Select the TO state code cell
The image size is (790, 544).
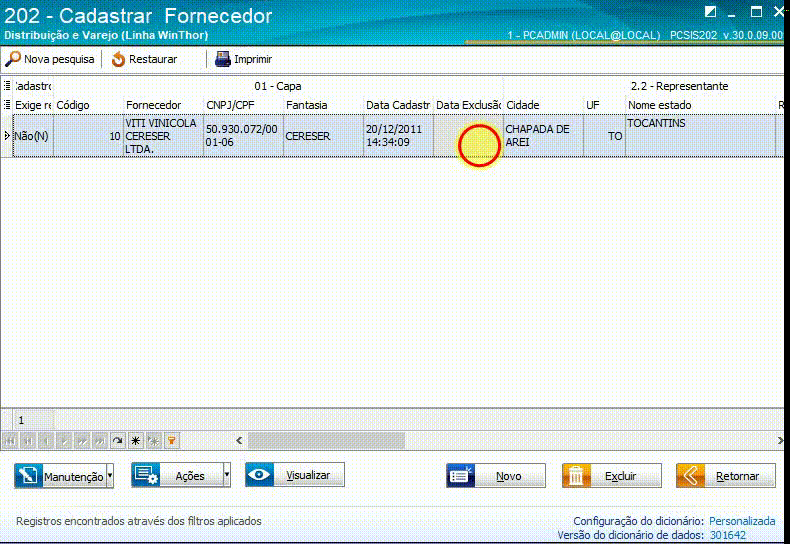(604, 136)
